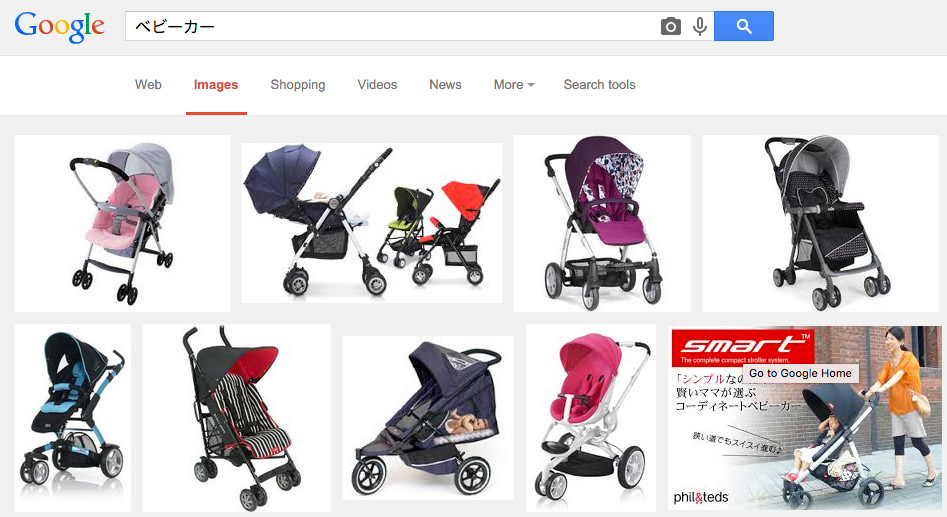Go to the Shopping tab

point(298,85)
